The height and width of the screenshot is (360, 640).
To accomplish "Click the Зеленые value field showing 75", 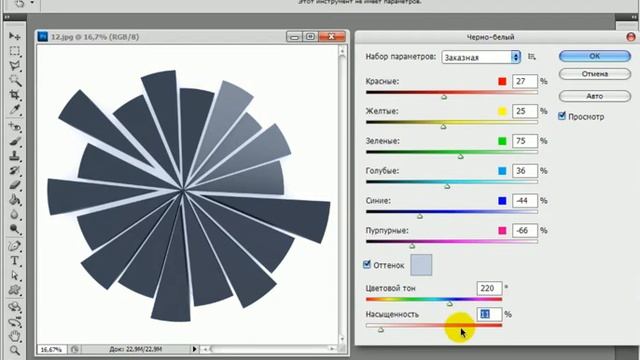I will click(x=525, y=141).
